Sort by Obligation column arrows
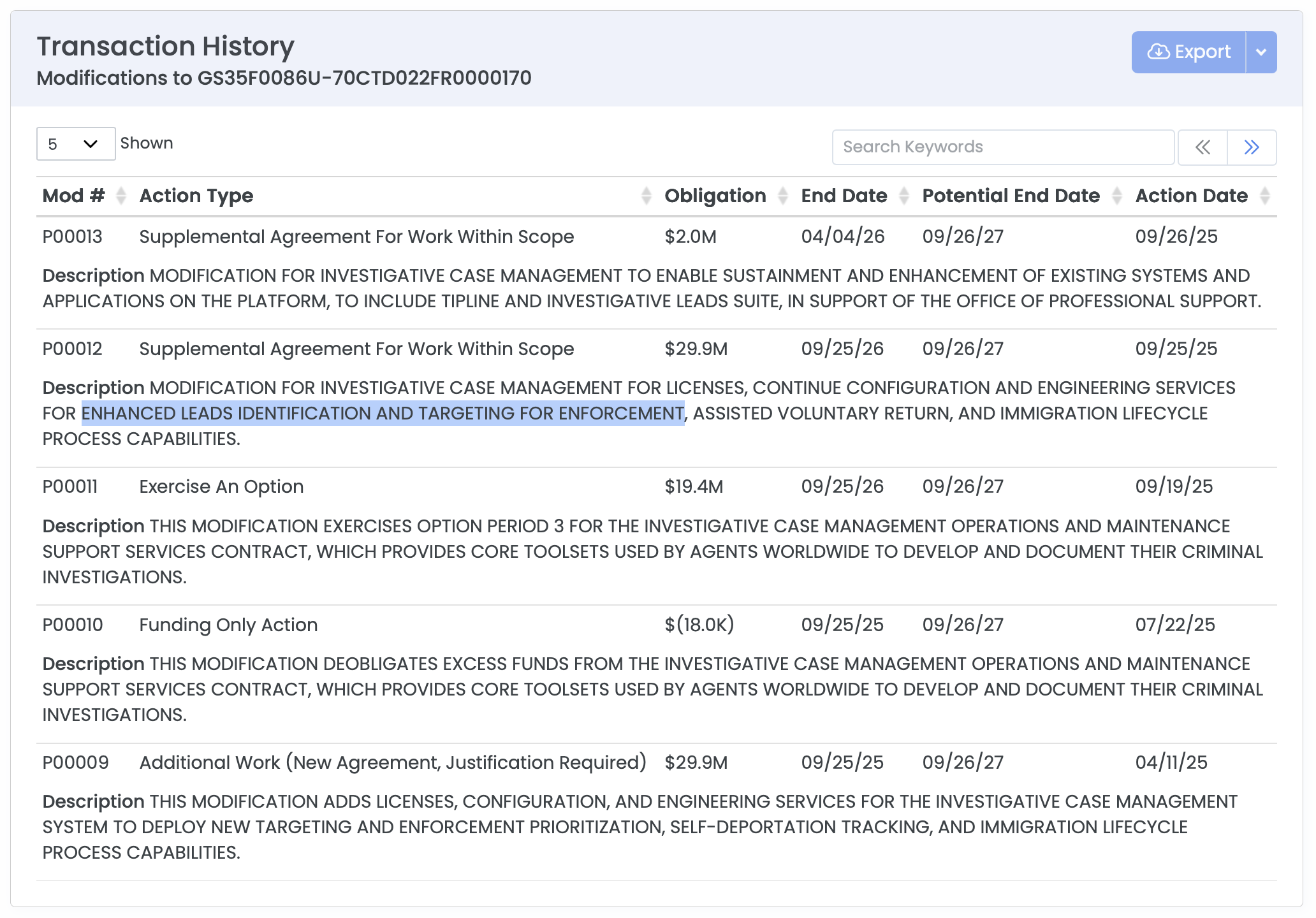The width and height of the screenshot is (1316, 918). (x=783, y=196)
